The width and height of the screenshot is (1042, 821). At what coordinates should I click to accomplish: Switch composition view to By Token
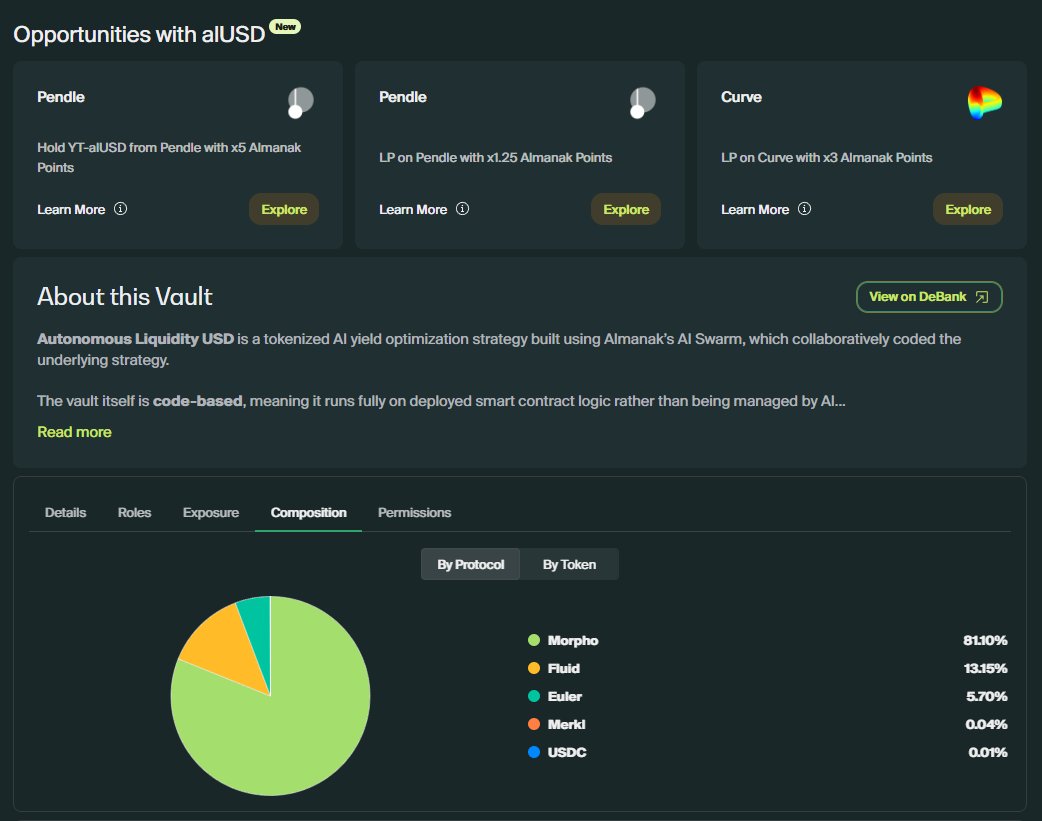(x=570, y=564)
